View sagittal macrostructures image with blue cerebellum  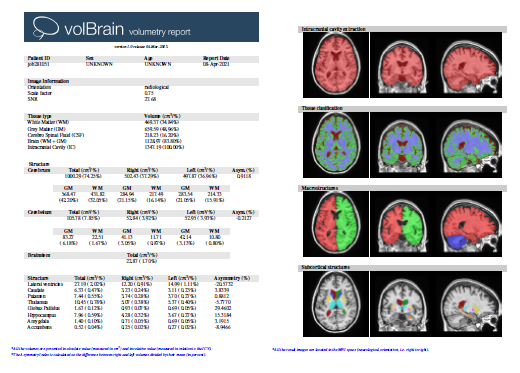pos(469,224)
